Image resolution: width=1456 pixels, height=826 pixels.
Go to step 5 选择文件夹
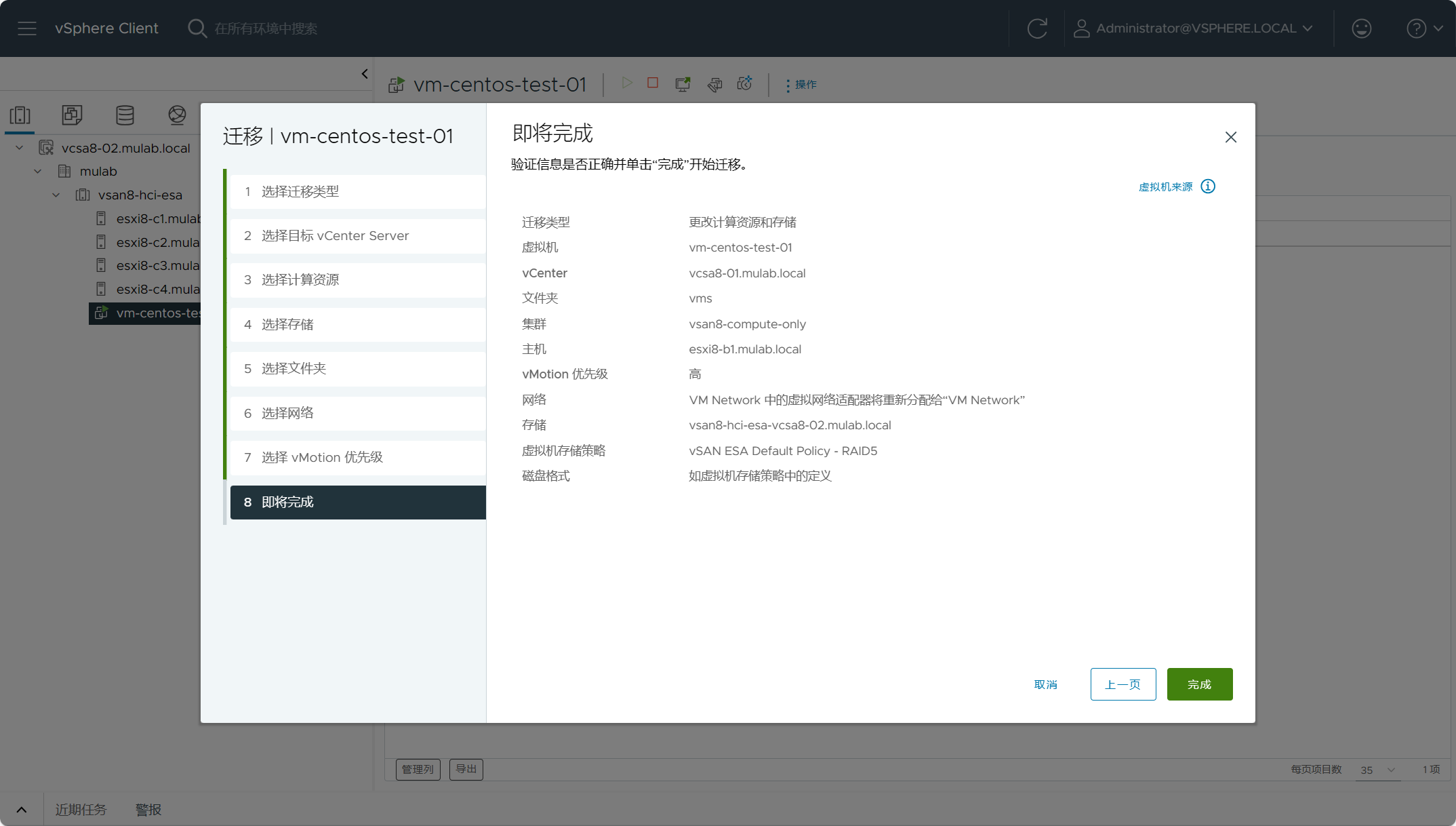click(x=358, y=369)
